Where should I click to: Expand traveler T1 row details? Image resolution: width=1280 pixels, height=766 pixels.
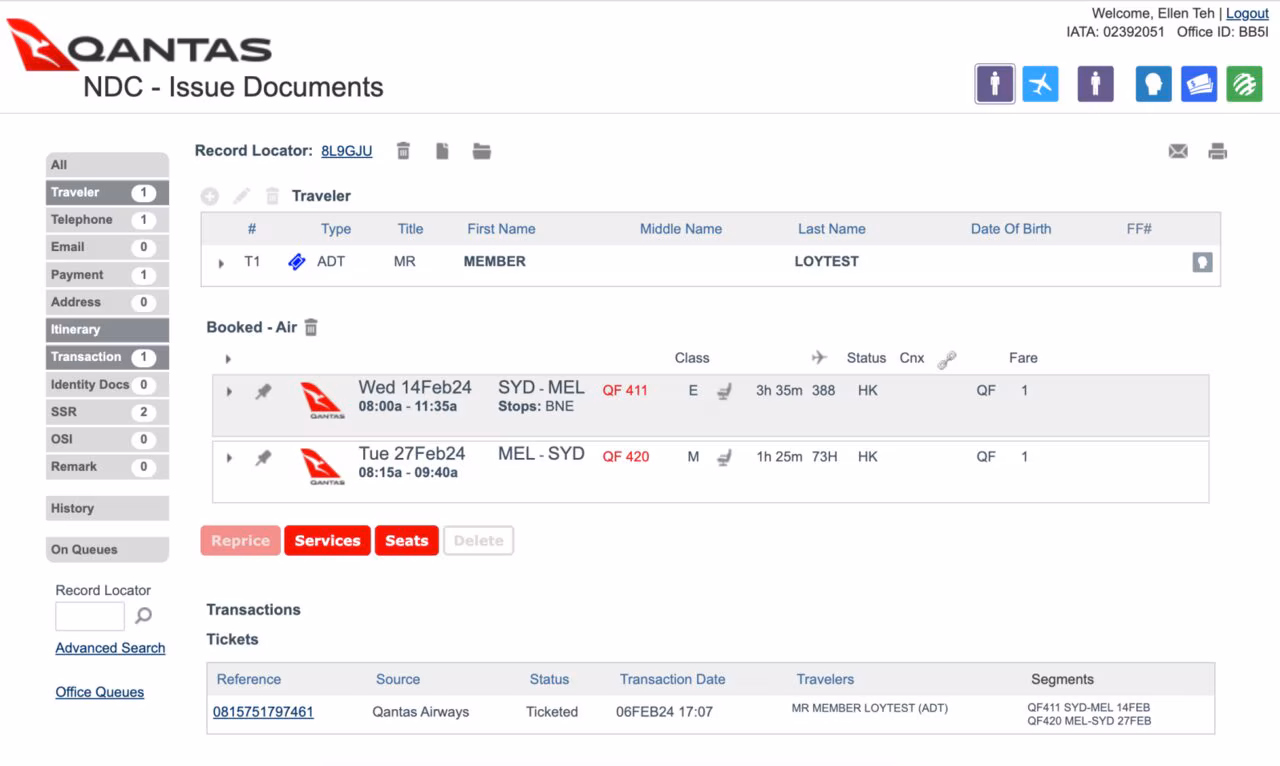221,263
